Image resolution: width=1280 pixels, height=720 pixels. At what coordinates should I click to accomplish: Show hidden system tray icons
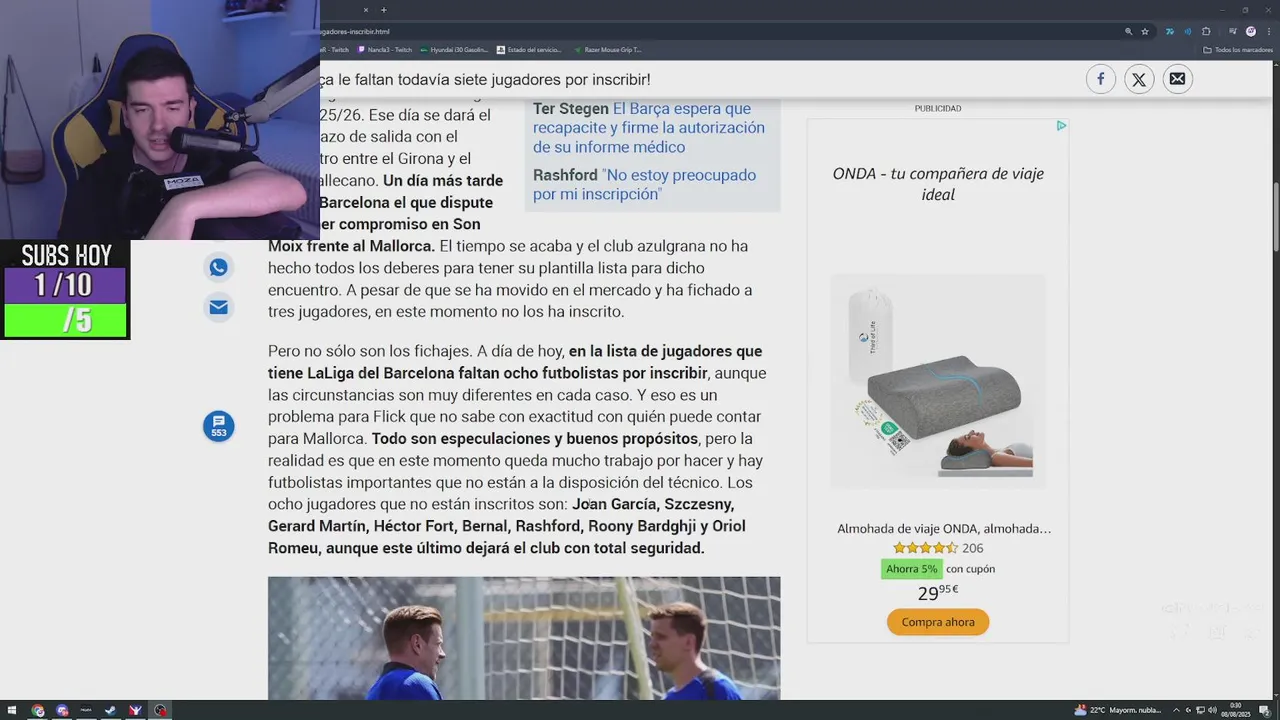click(1176, 711)
